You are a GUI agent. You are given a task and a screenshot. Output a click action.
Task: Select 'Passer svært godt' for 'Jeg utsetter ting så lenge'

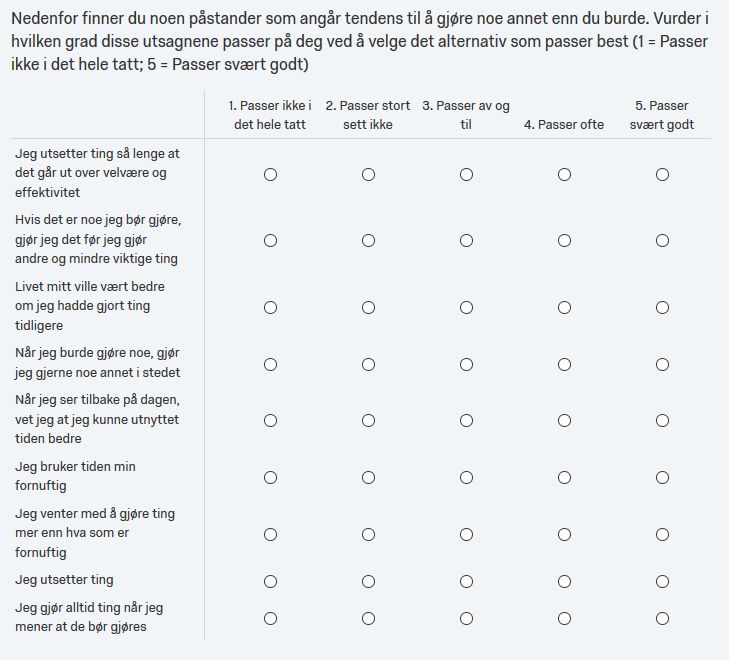coord(662,174)
